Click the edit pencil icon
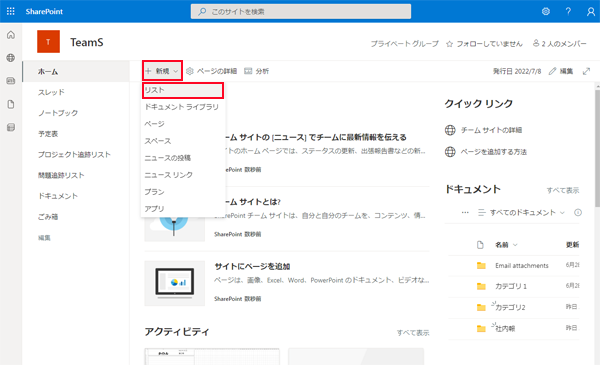This screenshot has height=365, width=600. pyautogui.click(x=552, y=71)
